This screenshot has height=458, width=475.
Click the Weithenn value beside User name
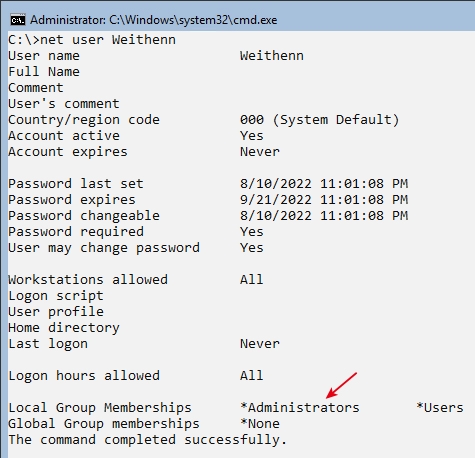pos(272,56)
